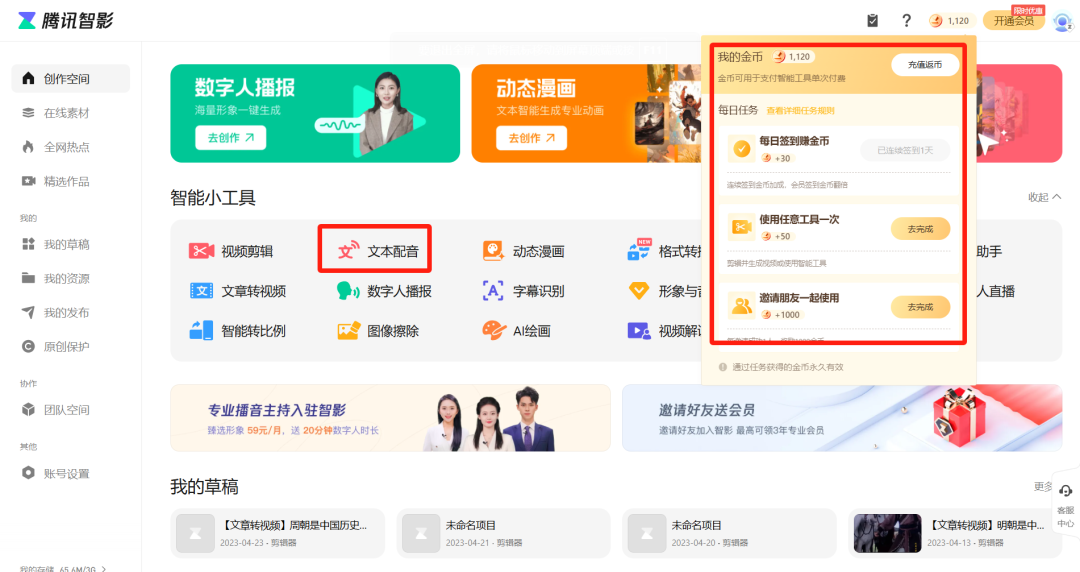Click the 每日签到赚金币 checkmark icon
This screenshot has height=572, width=1080.
pyautogui.click(x=742, y=148)
